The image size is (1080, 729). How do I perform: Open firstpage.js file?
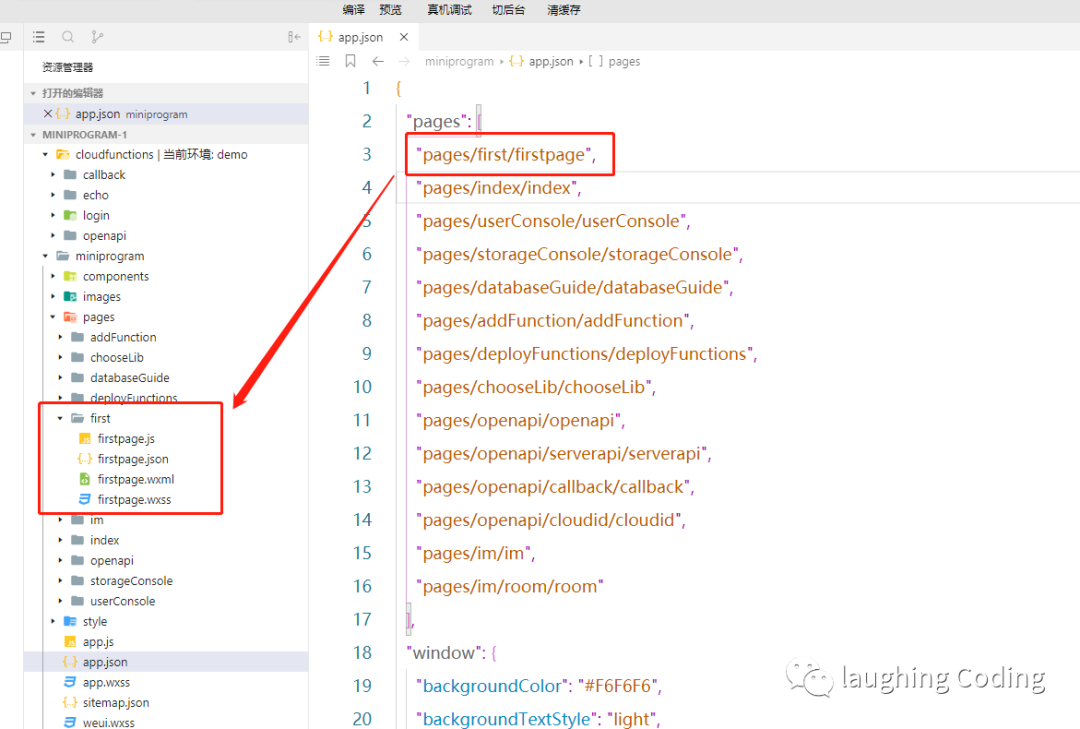coord(126,439)
